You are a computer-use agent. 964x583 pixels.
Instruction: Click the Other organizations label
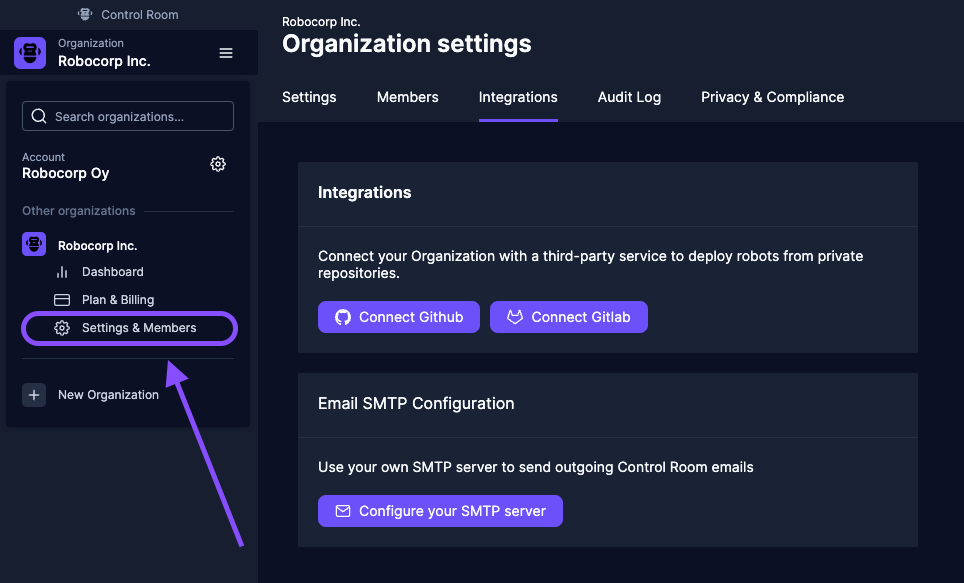point(79,210)
